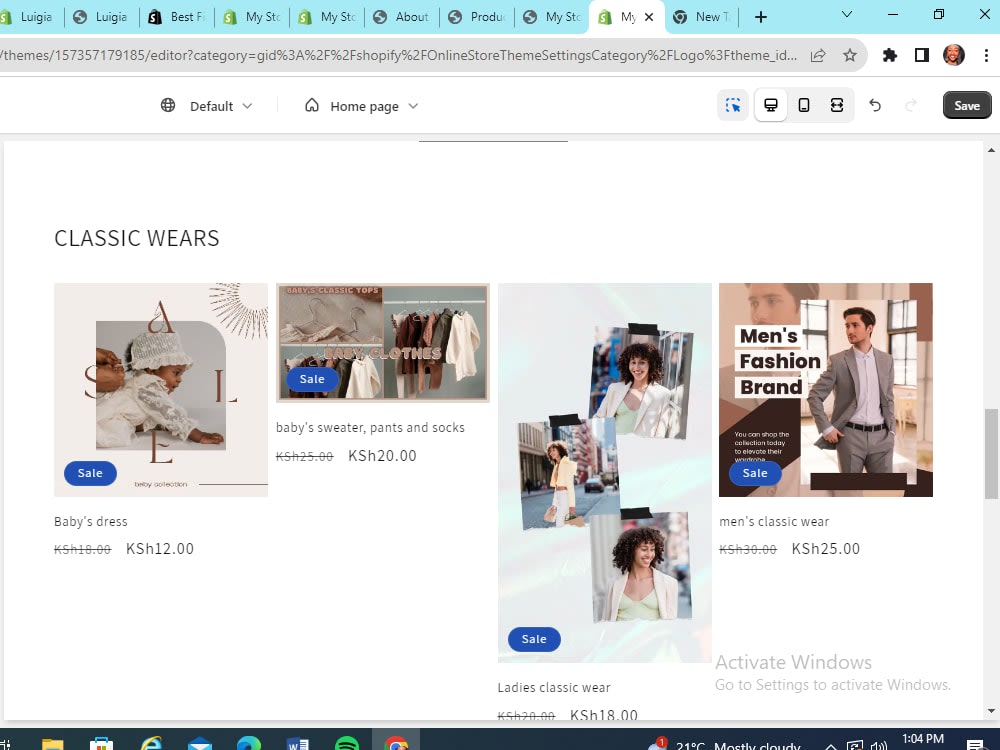Open the Men's Fashion Brand product image

826,390
